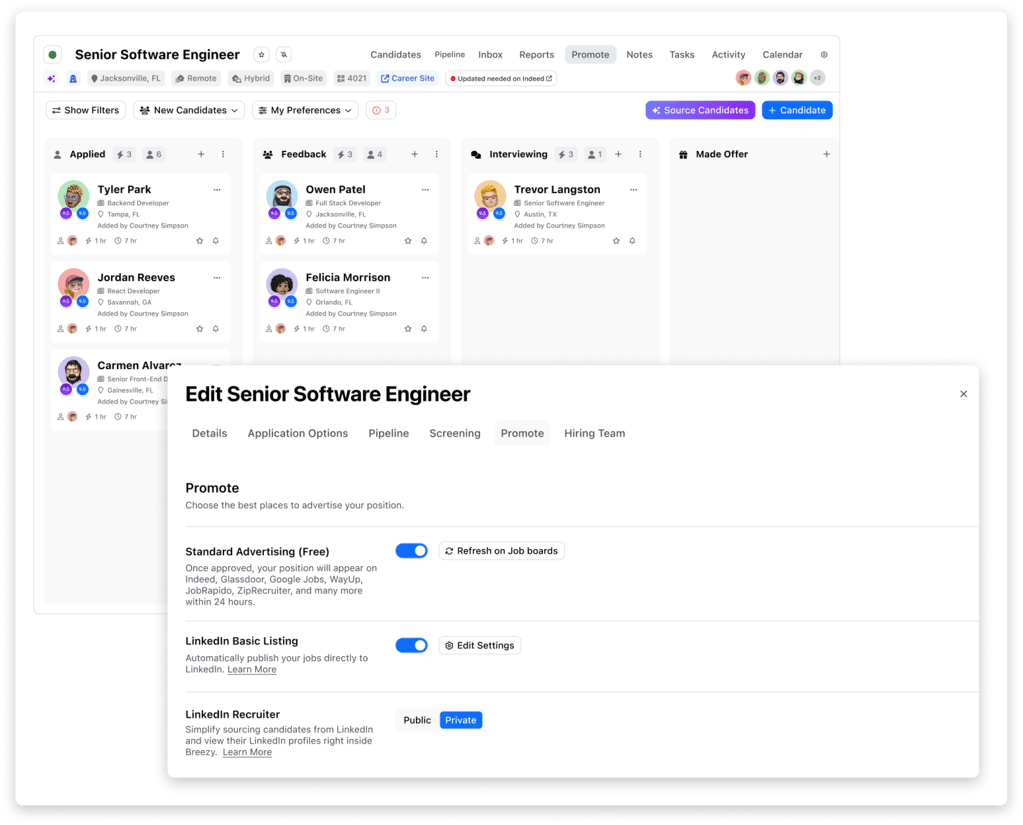Close the Edit Senior Software Engineer dialog

coord(964,394)
